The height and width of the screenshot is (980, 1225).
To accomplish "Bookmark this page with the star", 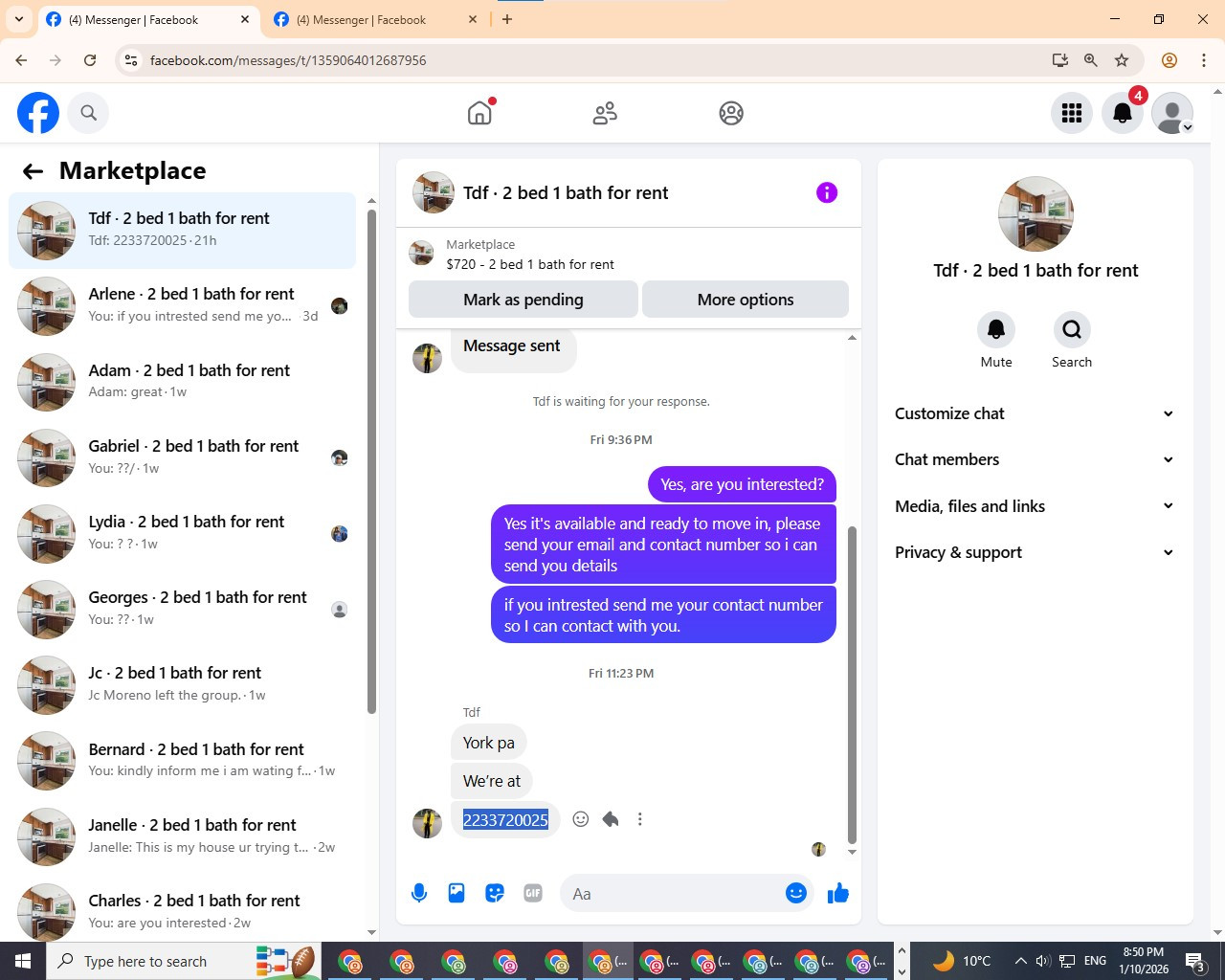I will [1122, 60].
